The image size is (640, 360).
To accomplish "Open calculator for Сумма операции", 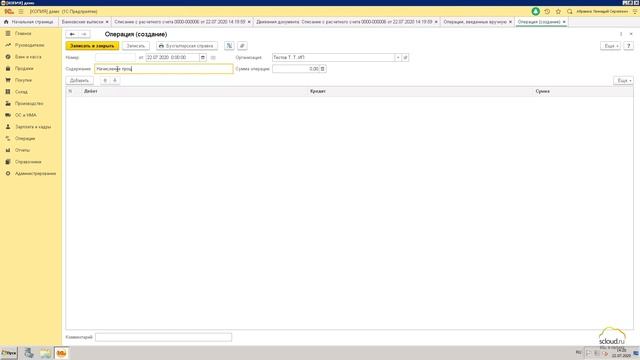I will (x=322, y=69).
